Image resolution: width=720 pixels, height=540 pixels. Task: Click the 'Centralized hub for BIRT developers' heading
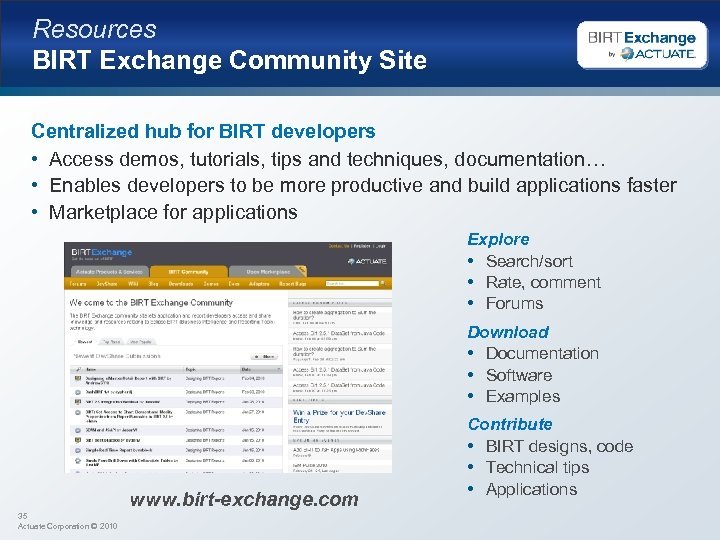(203, 131)
